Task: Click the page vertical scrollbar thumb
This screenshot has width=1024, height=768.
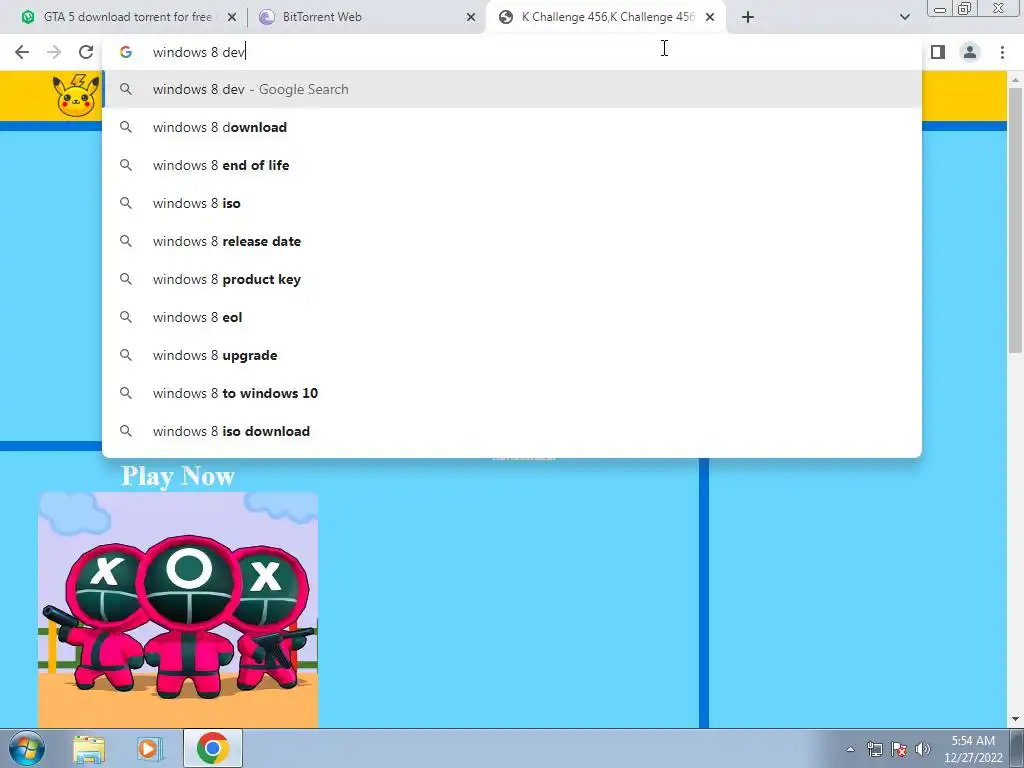Action: pos(1015,220)
